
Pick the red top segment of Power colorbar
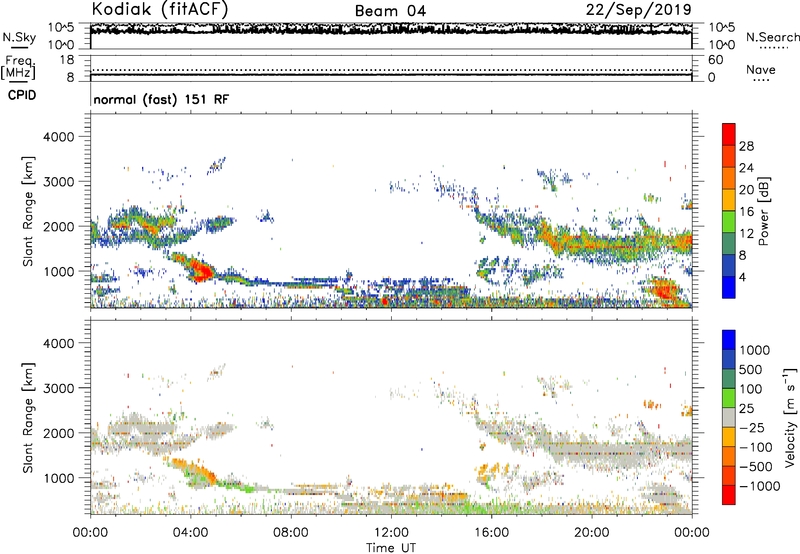click(729, 134)
